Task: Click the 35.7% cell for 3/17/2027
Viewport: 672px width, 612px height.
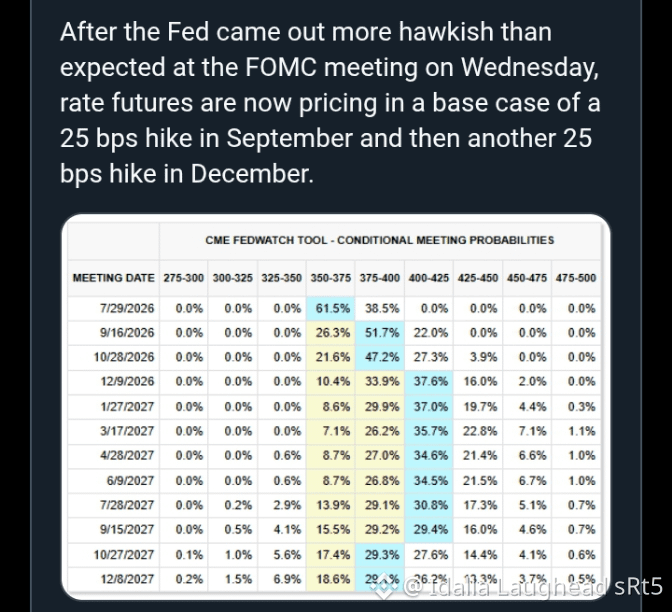Action: [429, 431]
